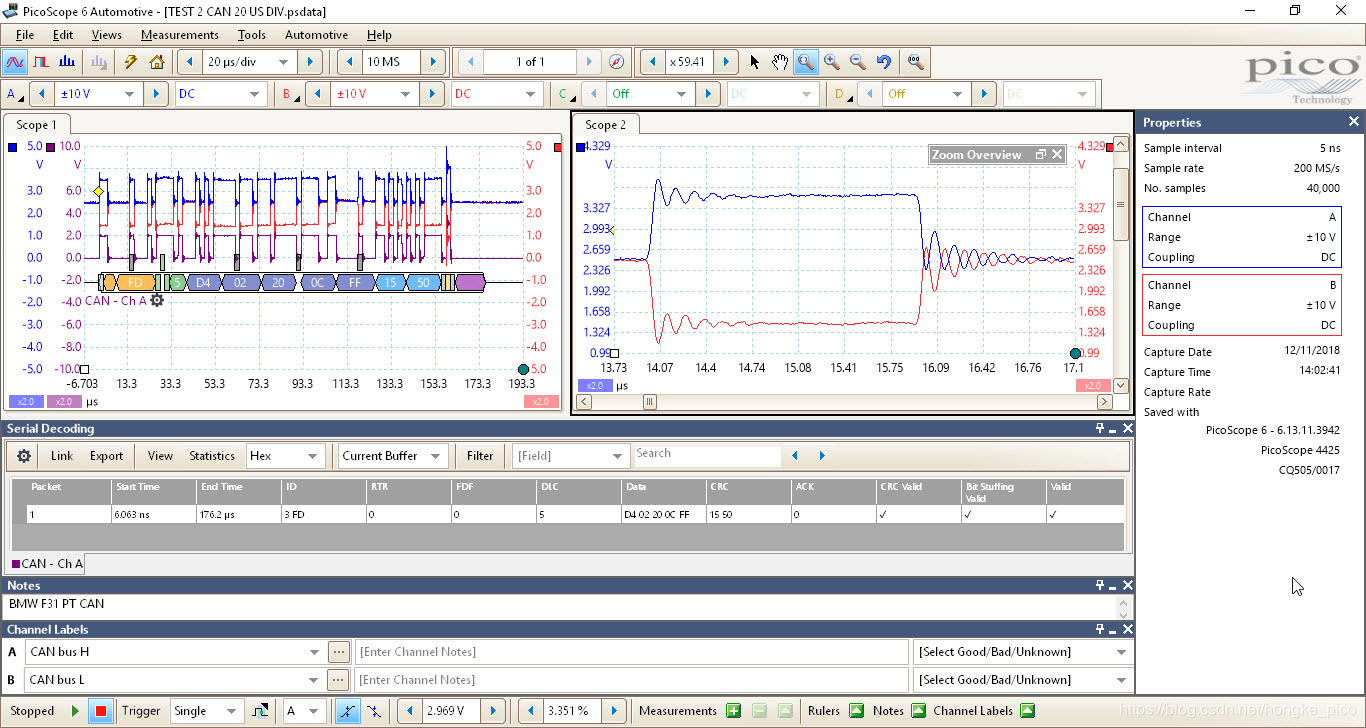
Task: Add a measurement with green plus
Action: [x=733, y=711]
